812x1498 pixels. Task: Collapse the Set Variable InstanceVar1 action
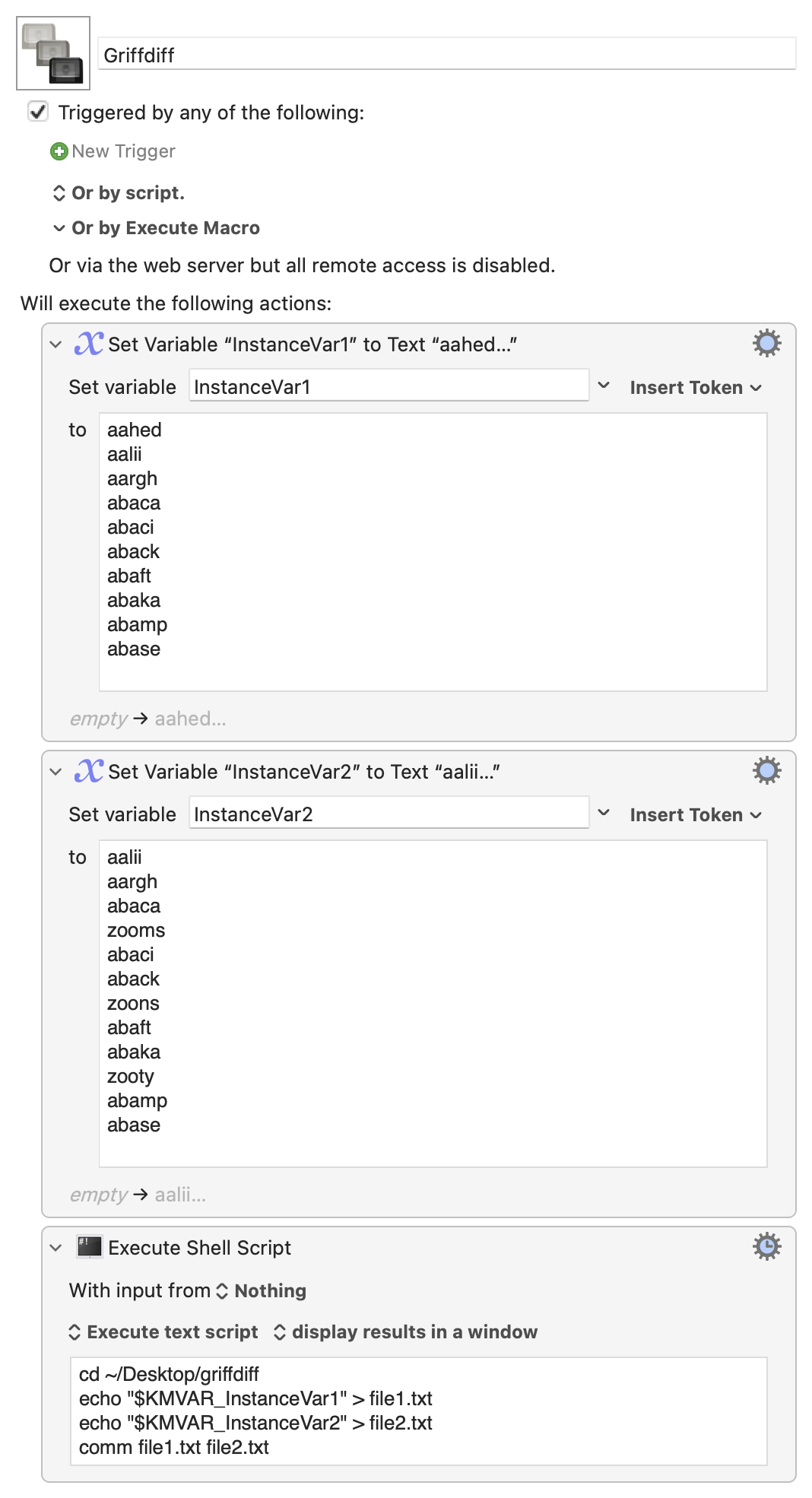(56, 344)
